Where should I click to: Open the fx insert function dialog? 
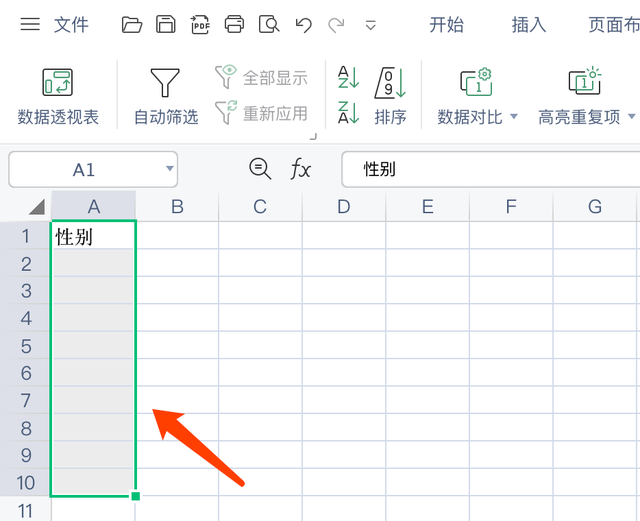pyautogui.click(x=301, y=169)
